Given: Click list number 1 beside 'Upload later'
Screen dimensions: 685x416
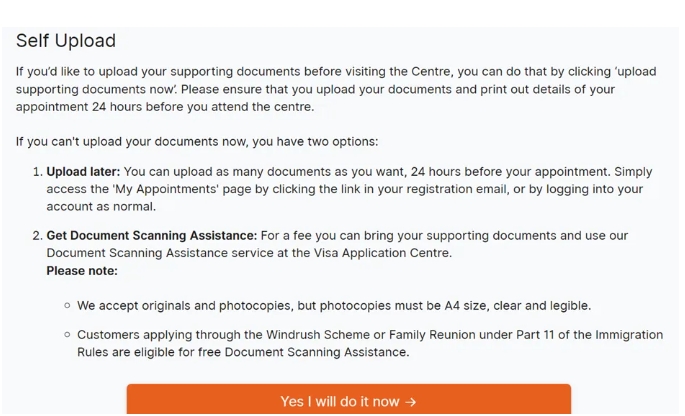Looking at the screenshot, I should 37,172.
